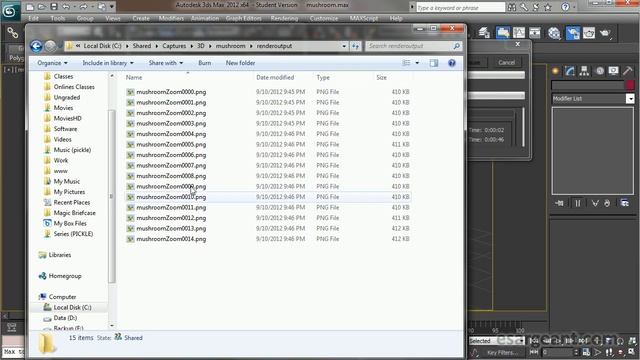
Task: Click Burn in Explorer toolbar
Action: pyautogui.click(x=204, y=63)
